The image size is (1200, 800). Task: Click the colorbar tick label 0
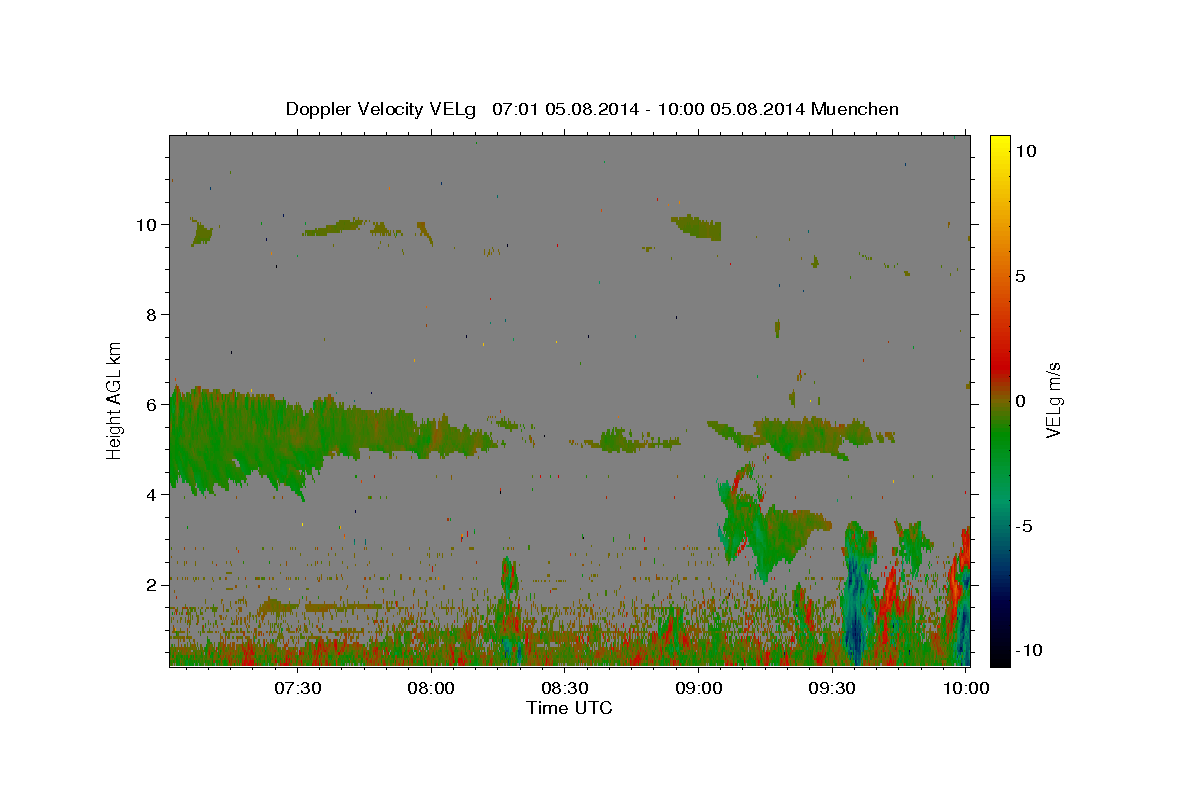tap(1021, 401)
